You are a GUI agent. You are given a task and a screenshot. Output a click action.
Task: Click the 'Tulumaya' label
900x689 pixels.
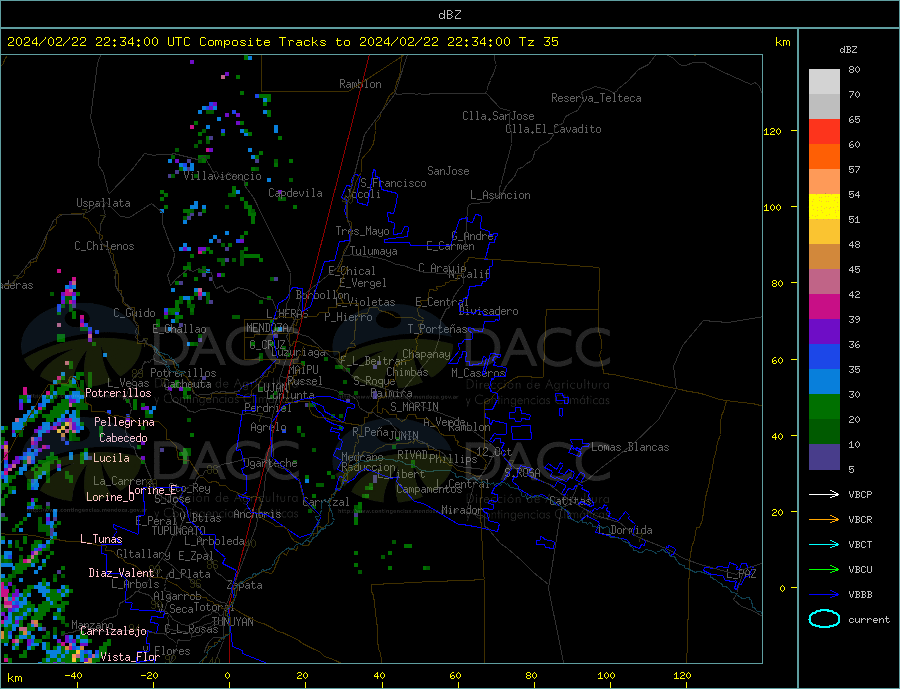click(374, 251)
